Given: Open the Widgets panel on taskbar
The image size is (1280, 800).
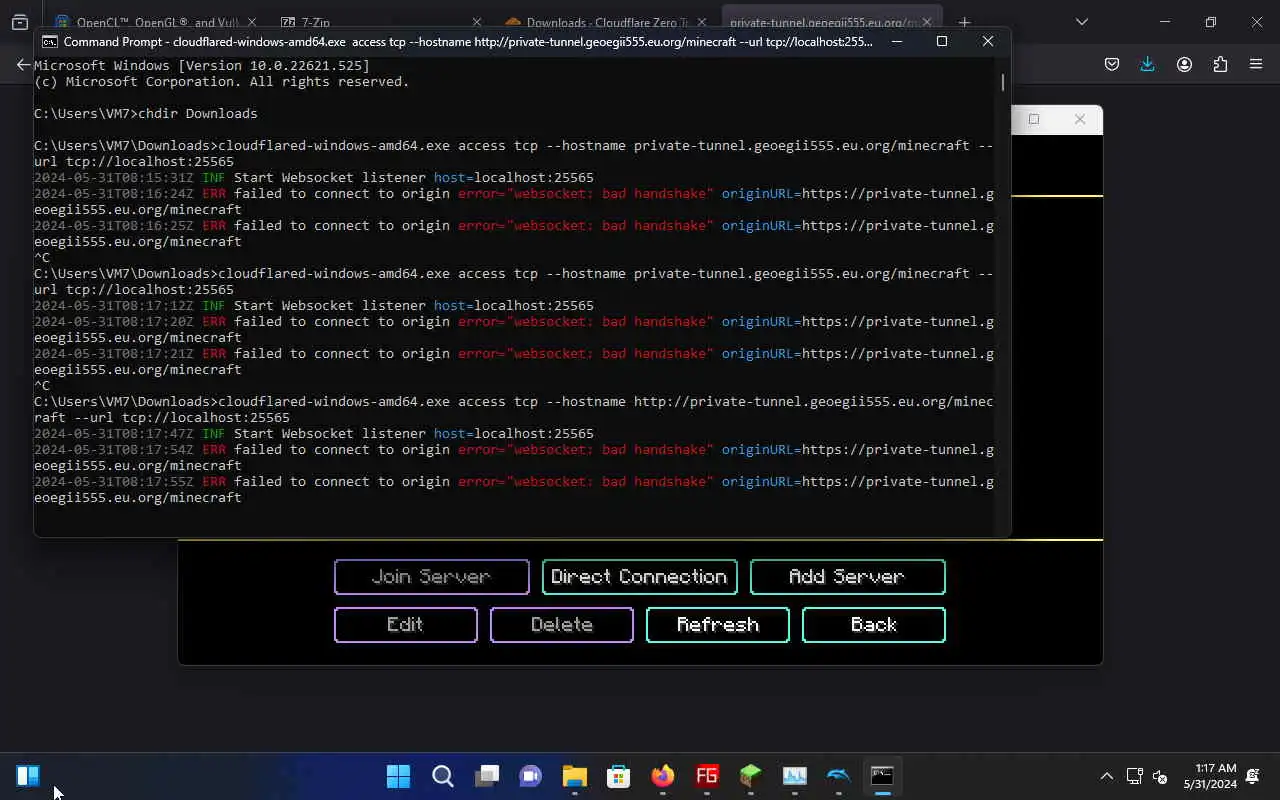Looking at the screenshot, I should (28, 776).
